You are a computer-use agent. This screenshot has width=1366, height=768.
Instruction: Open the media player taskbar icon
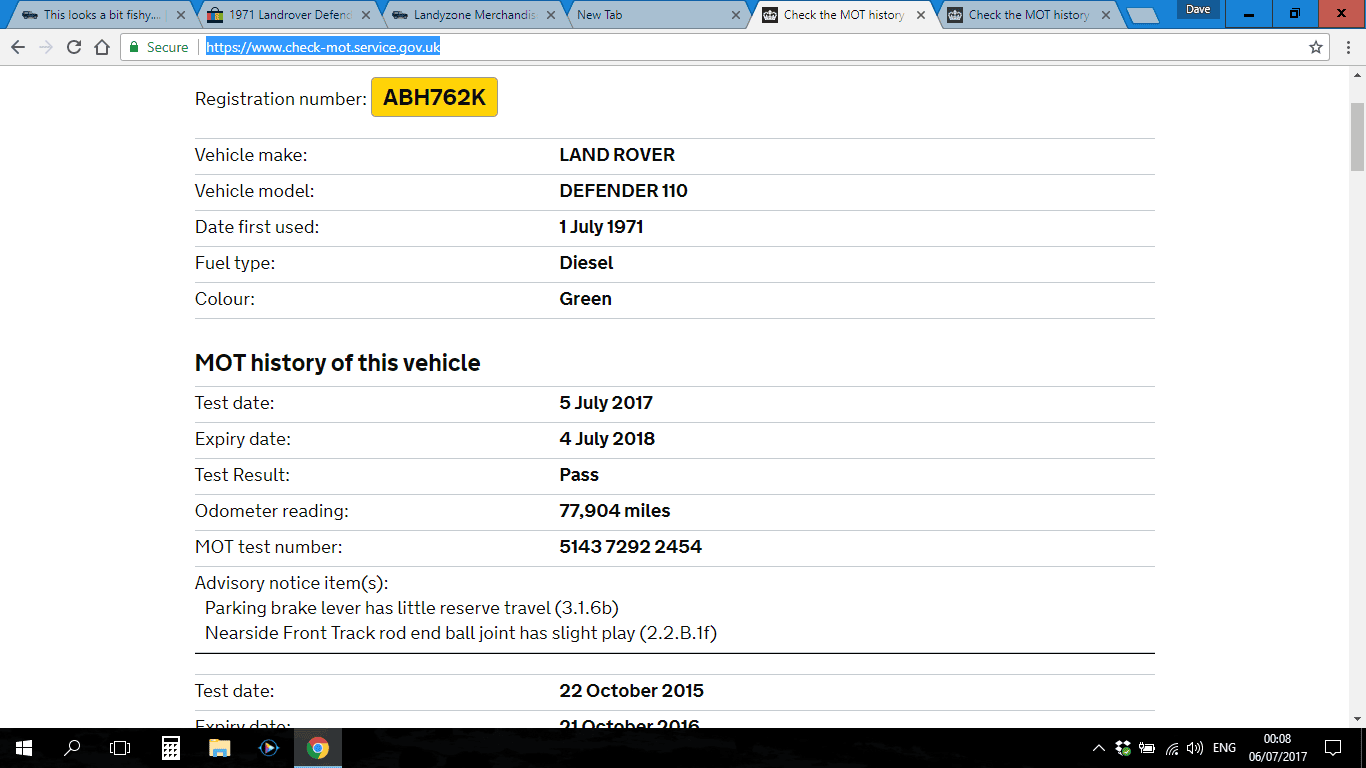click(x=268, y=748)
